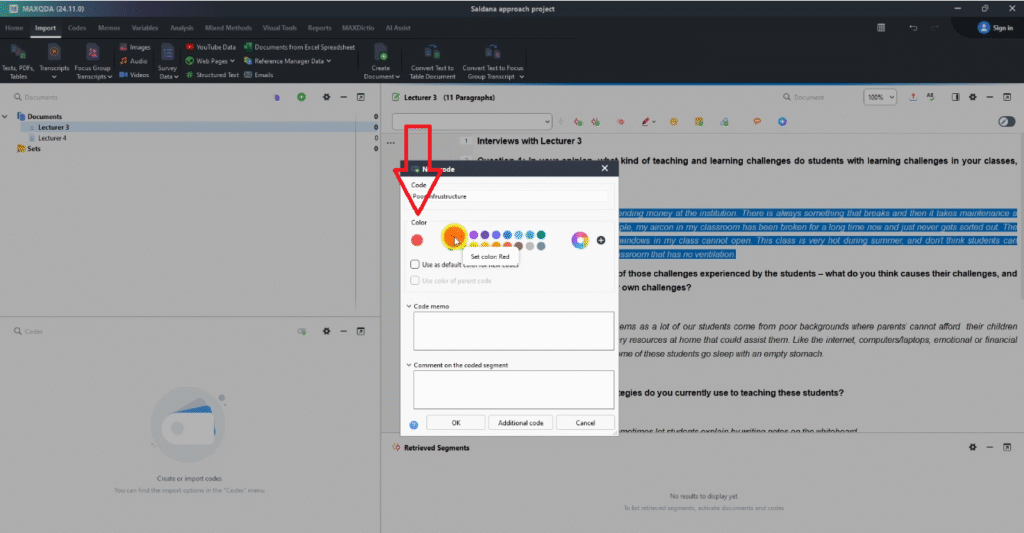Click the YouTube Data import icon
Image resolution: width=1024 pixels, height=533 pixels.
(x=190, y=47)
